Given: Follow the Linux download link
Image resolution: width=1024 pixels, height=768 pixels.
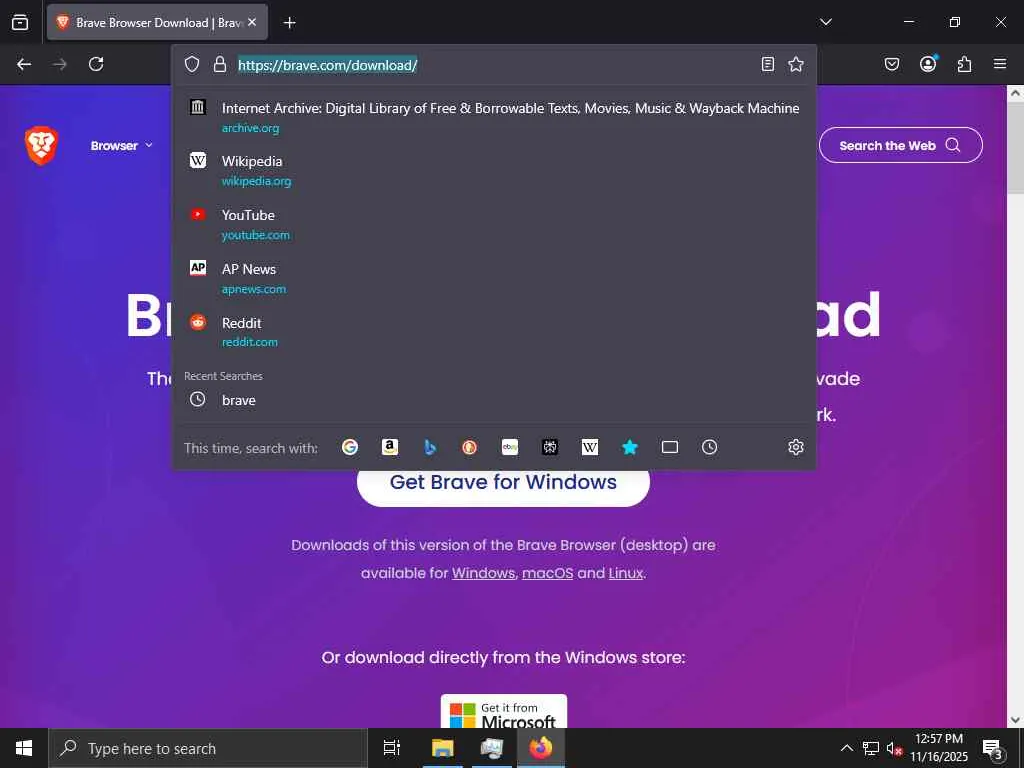Looking at the screenshot, I should 626,573.
